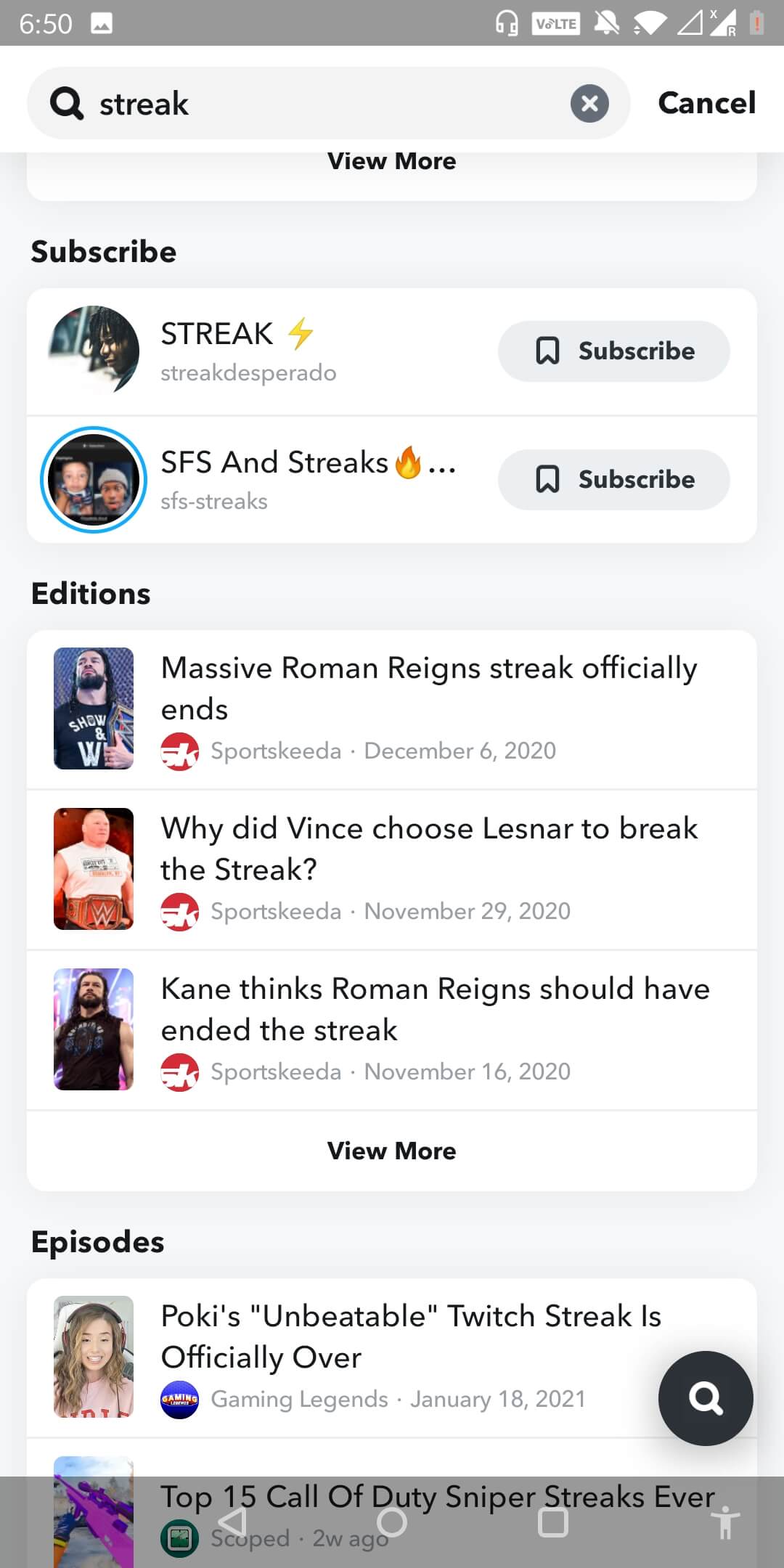Tap the Gaming Legends channel logo
This screenshot has height=1568, width=784.
coord(179,1400)
